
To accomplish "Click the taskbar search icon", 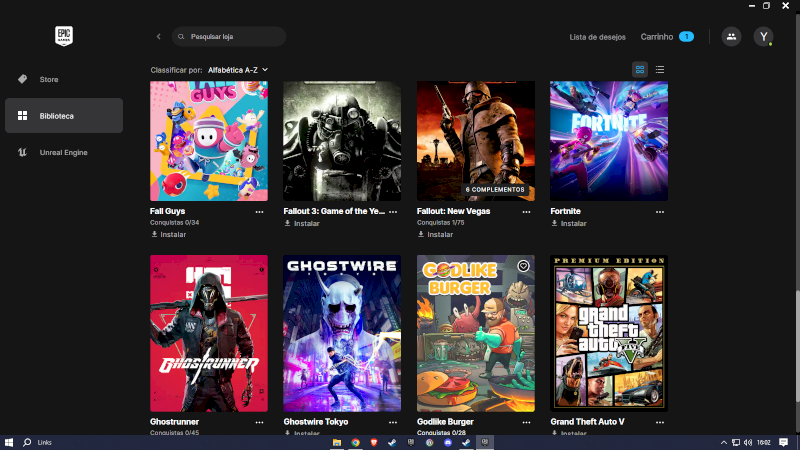I will tap(27, 442).
